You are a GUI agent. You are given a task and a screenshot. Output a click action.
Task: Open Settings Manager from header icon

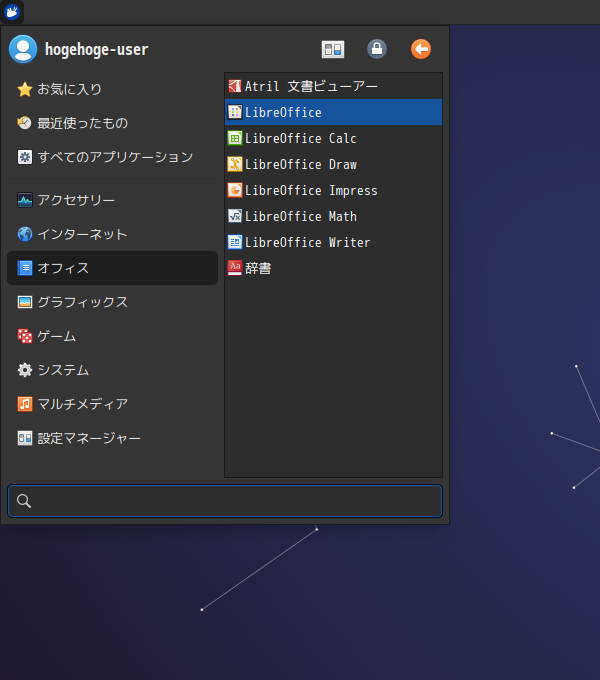coord(333,49)
